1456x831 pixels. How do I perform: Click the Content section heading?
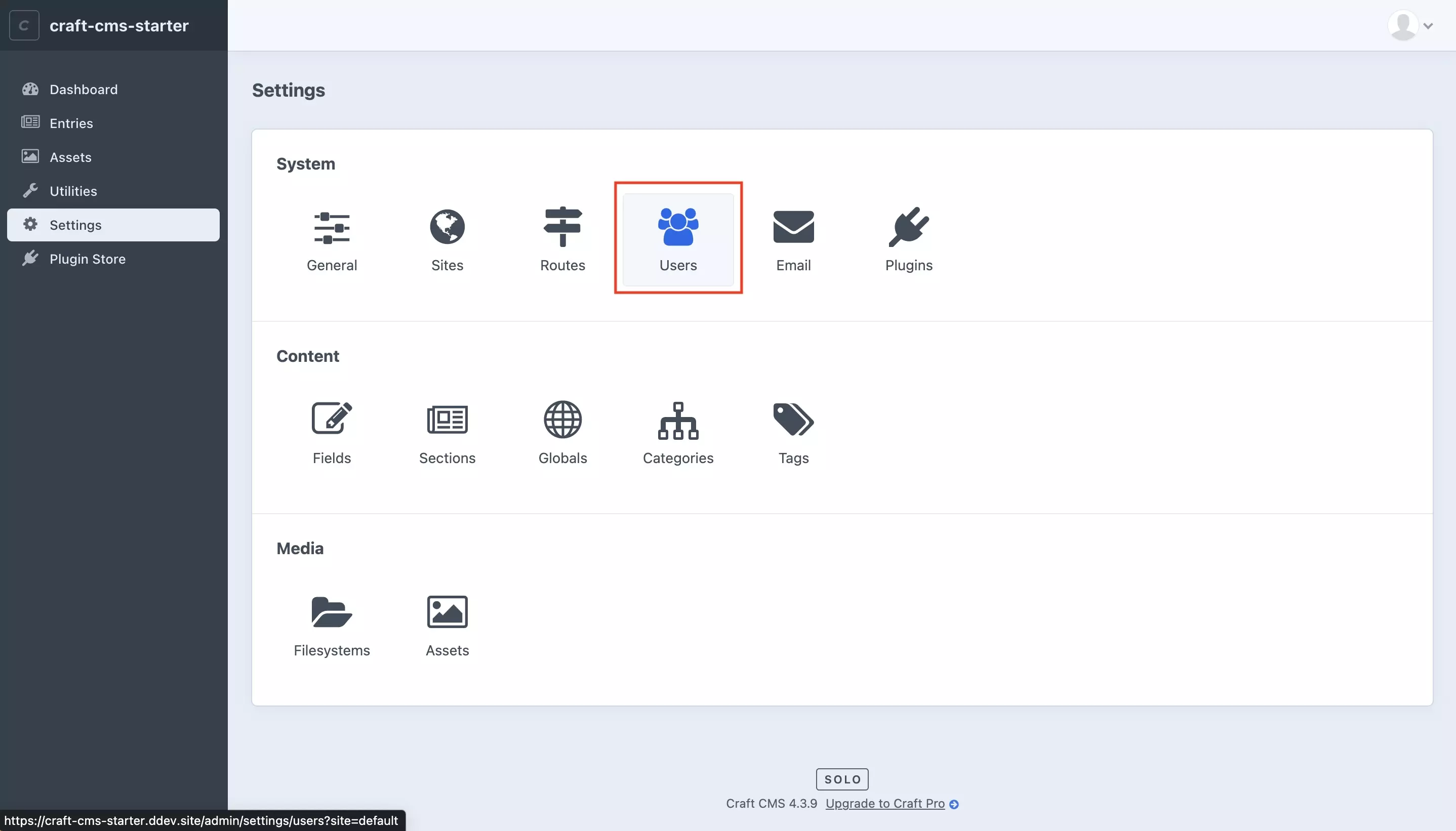click(308, 356)
